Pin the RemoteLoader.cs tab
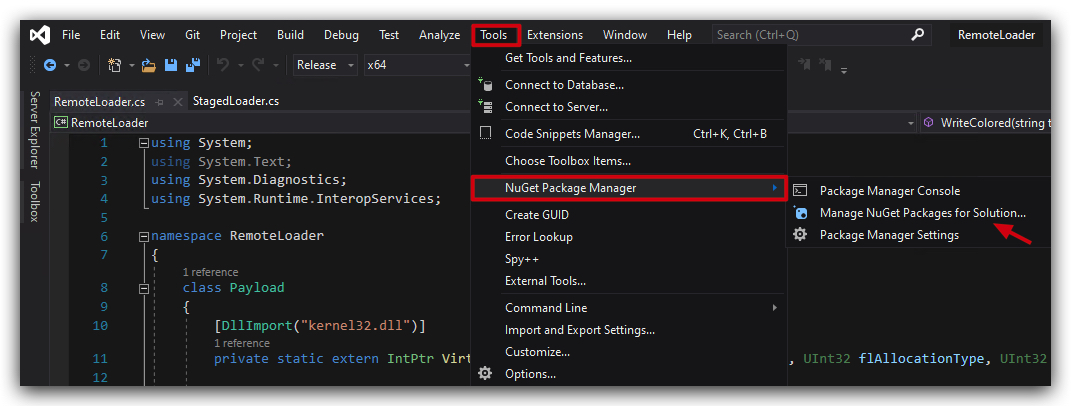 [159, 102]
